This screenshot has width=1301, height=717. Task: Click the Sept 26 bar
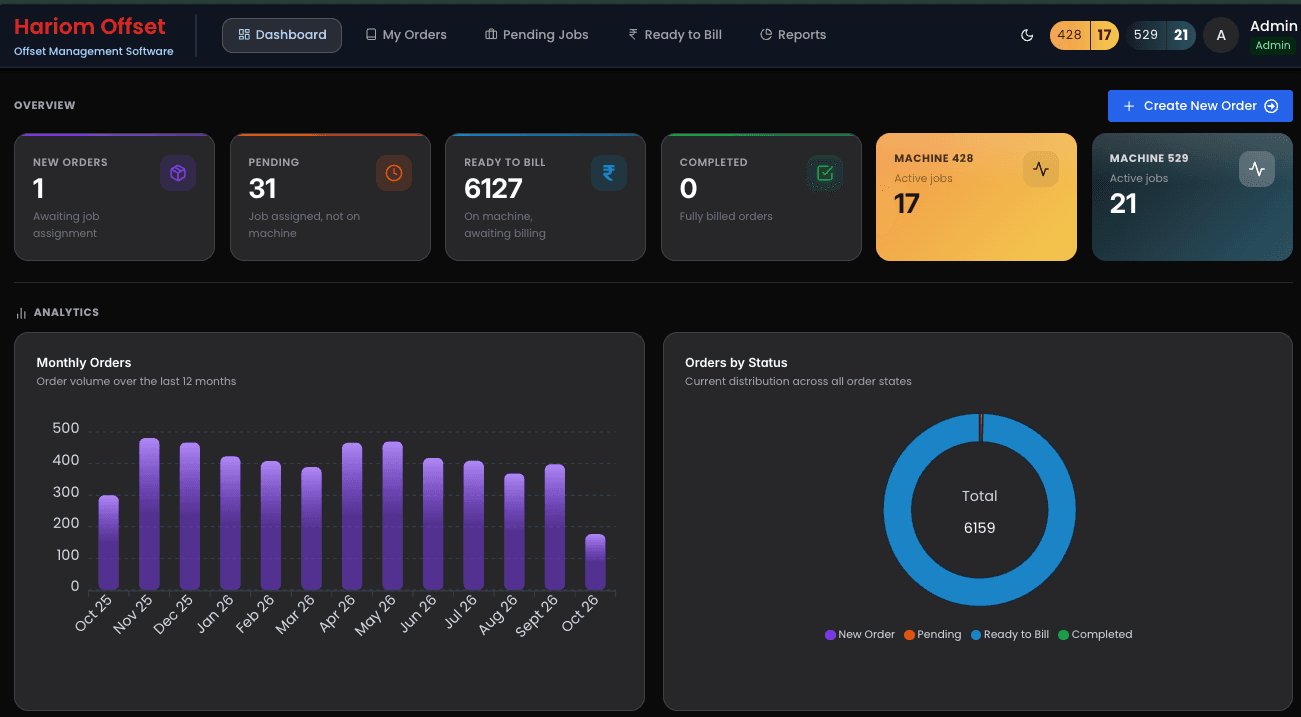click(x=555, y=527)
